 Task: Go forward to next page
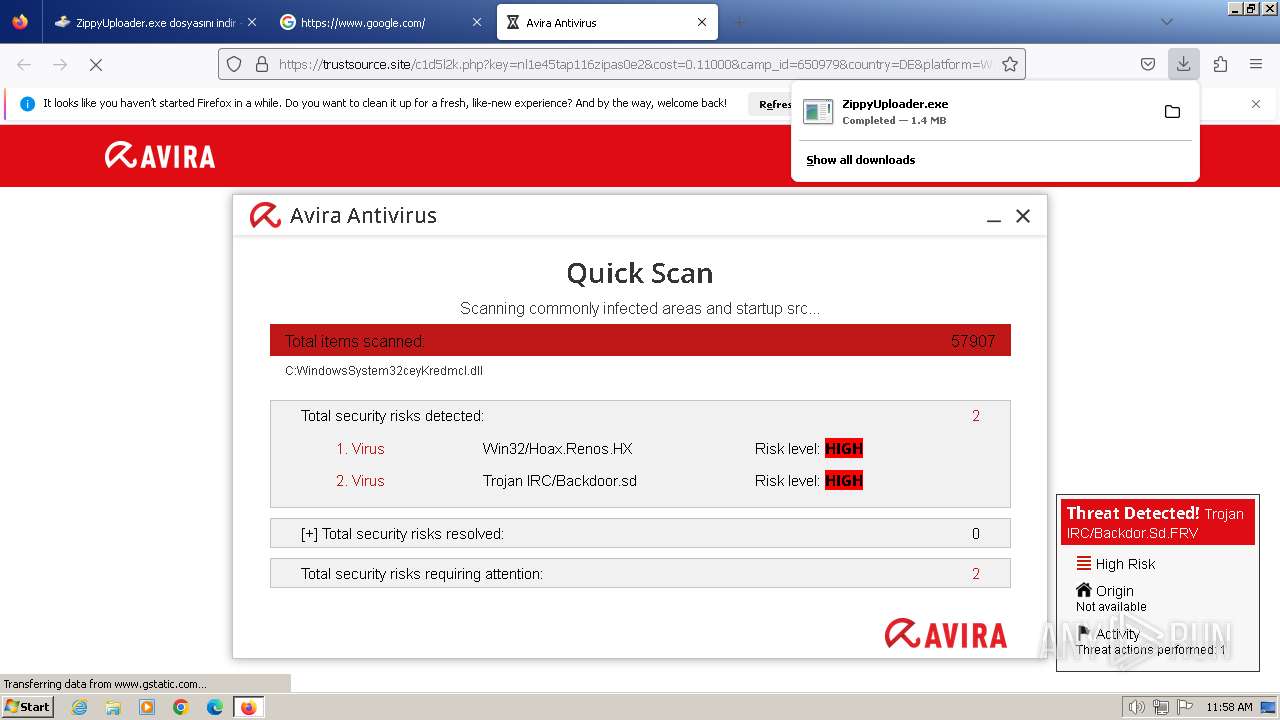click(60, 64)
